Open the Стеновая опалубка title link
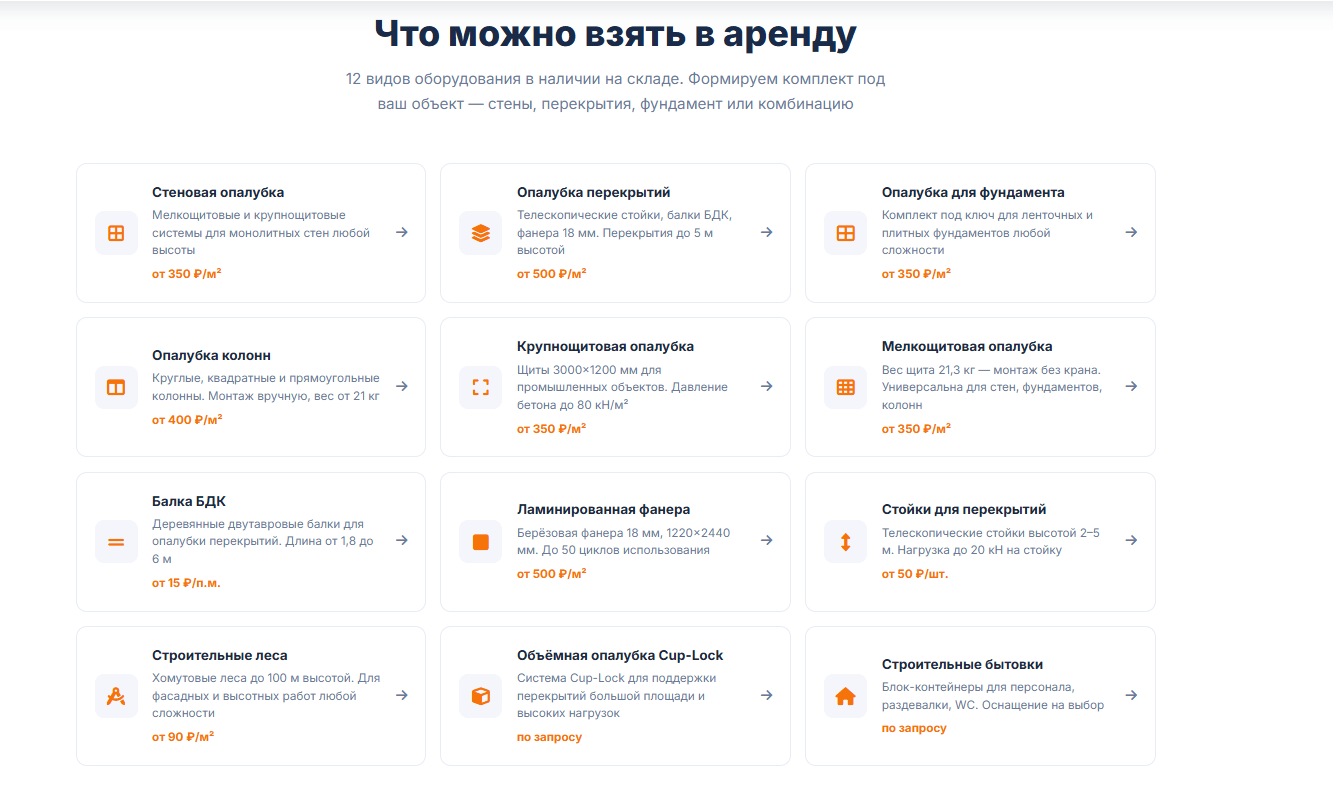Viewport: 1333px width, 811px height. (218, 192)
